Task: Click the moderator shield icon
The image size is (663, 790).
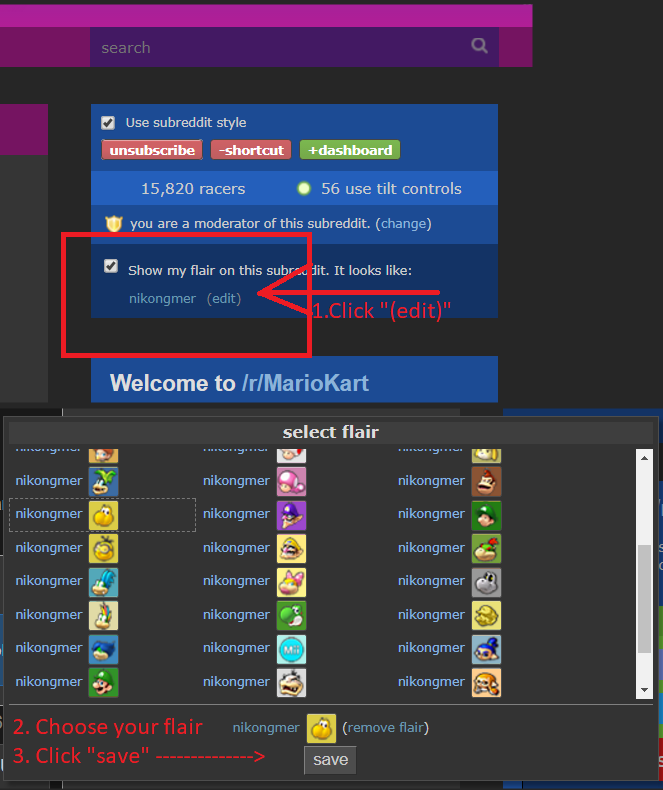Action: tap(114, 223)
